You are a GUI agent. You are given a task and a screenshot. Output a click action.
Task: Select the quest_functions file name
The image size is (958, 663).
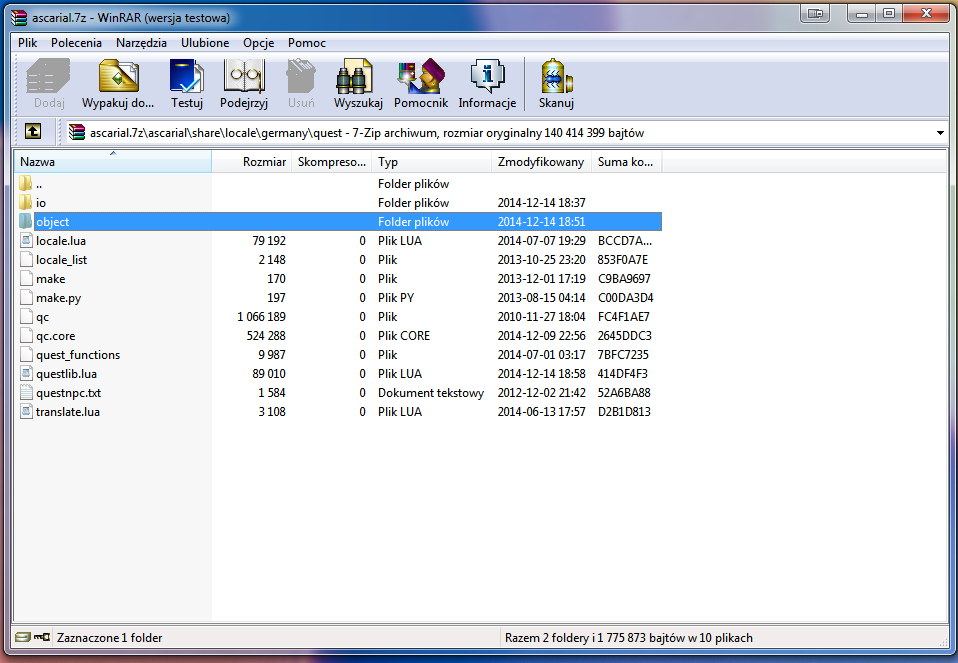coord(78,354)
